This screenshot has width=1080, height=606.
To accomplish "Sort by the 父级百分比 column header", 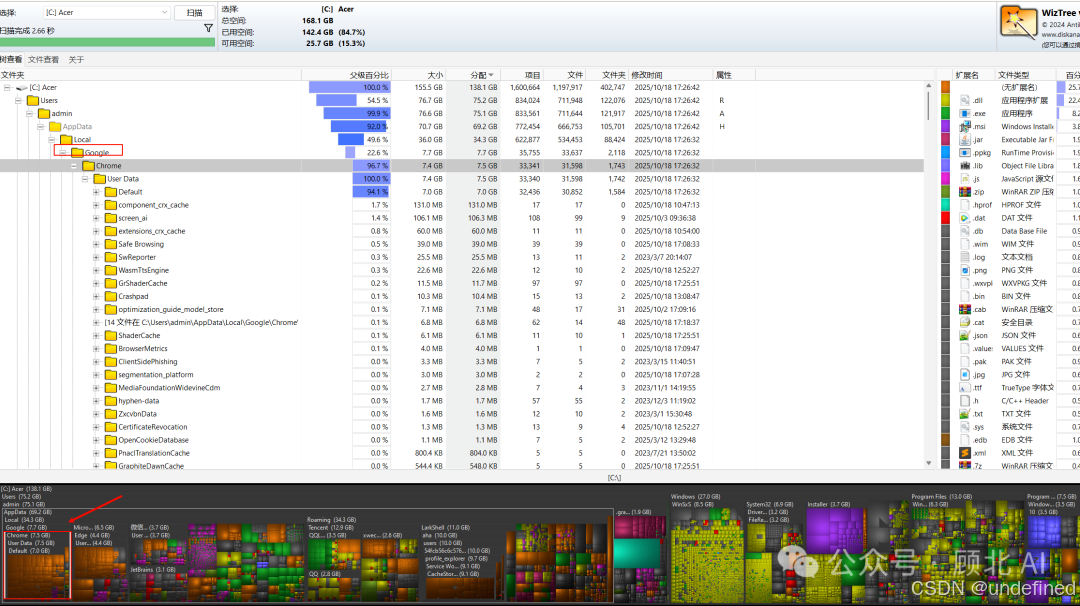I will pos(346,74).
